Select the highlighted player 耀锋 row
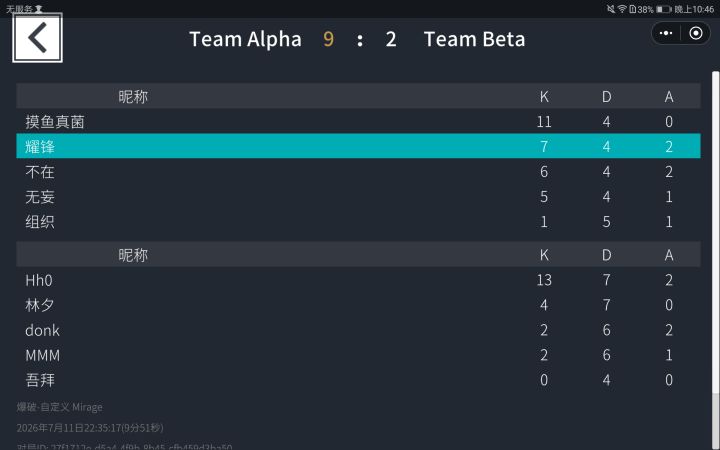 click(x=358, y=146)
